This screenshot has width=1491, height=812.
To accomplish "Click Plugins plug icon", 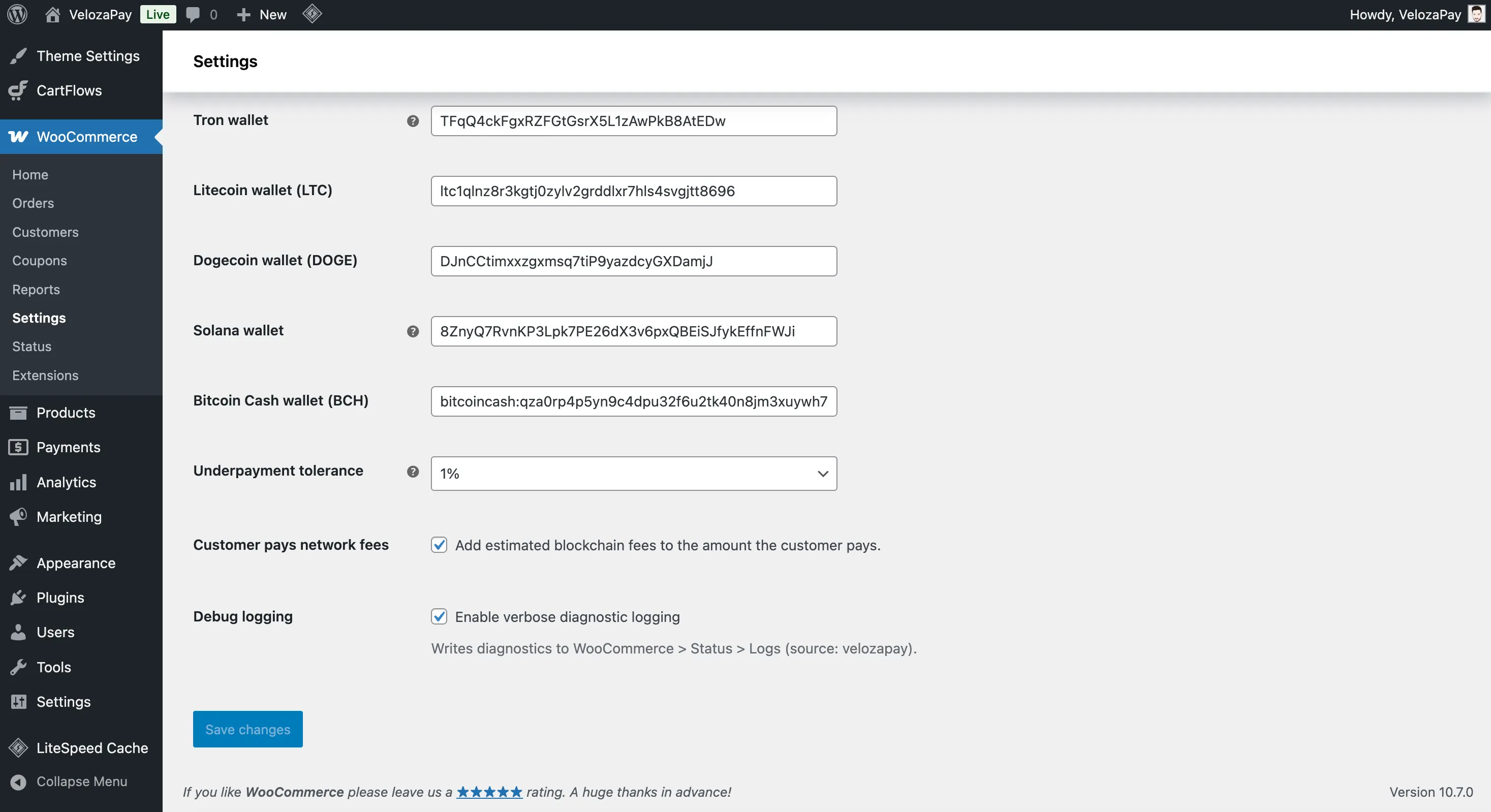I will point(18,598).
